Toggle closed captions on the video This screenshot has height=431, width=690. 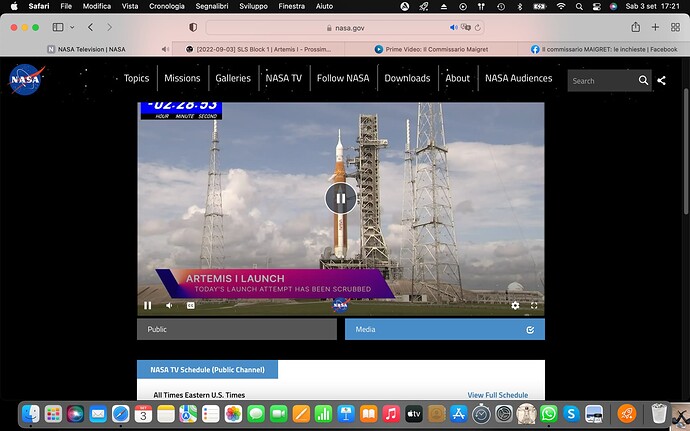(x=190, y=305)
